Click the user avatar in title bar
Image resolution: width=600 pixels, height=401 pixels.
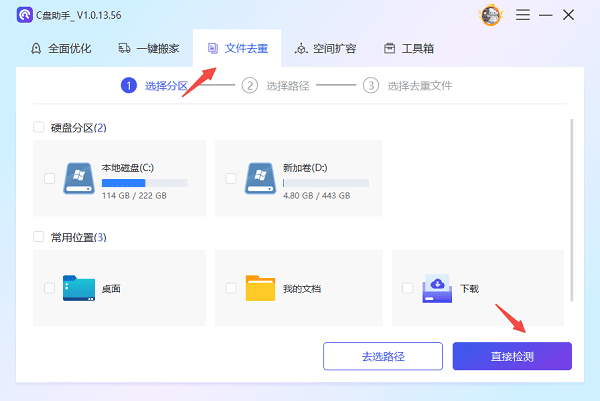[491, 16]
